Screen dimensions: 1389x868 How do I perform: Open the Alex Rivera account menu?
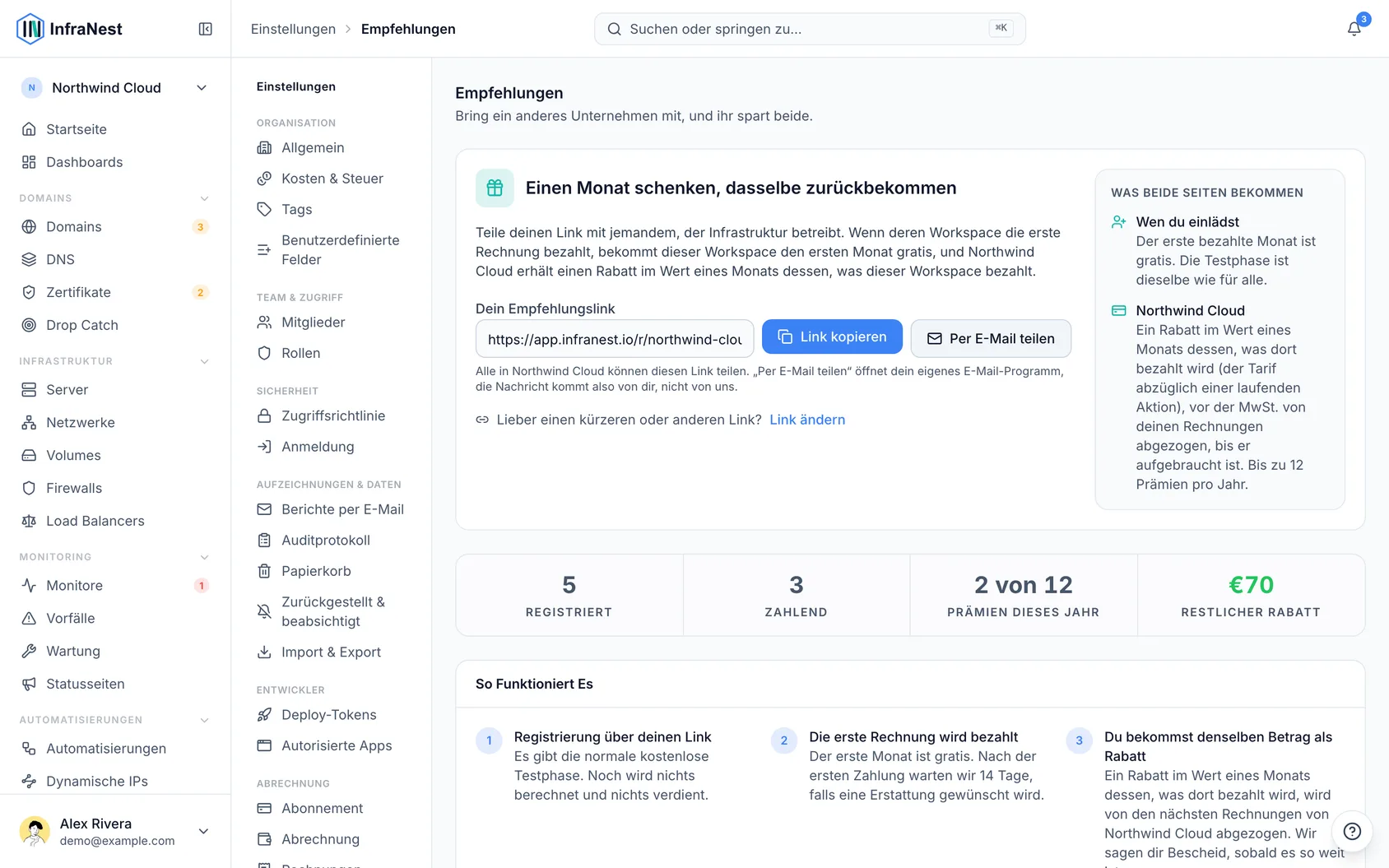[x=115, y=831]
